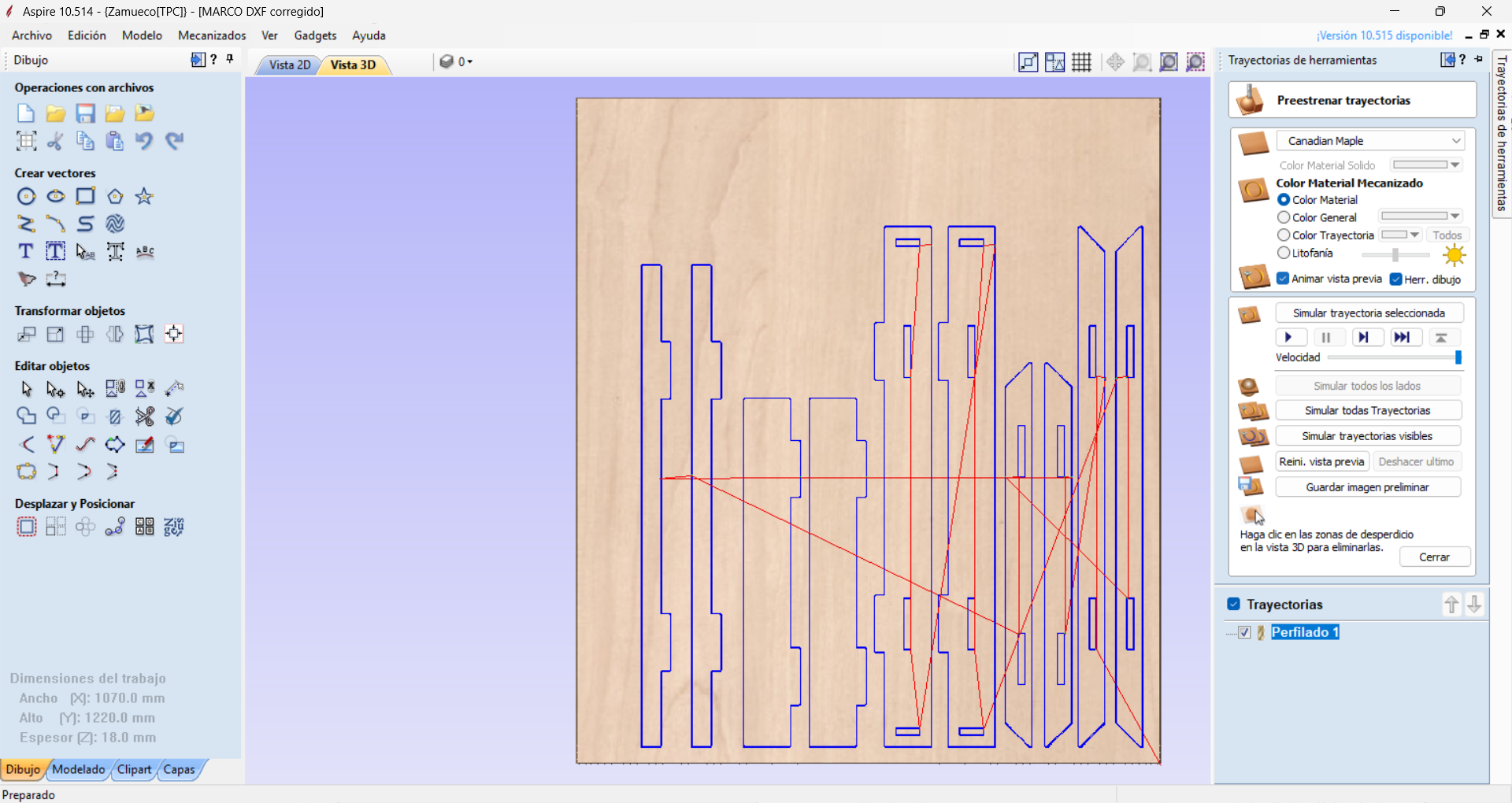1512x803 pixels.
Task: Select the Draw Text tool
Action: tap(26, 251)
